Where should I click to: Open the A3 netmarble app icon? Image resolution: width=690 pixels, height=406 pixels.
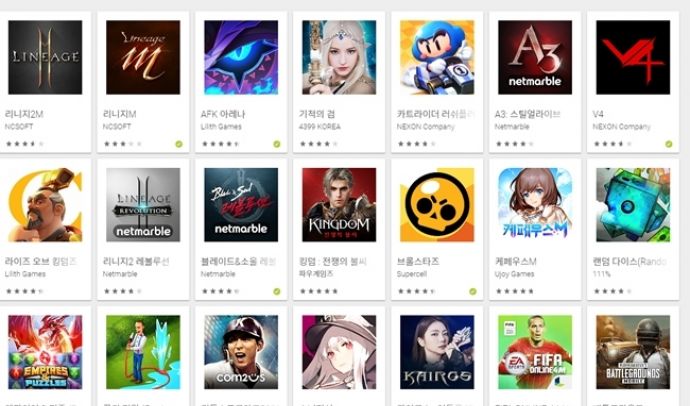pyautogui.click(x=535, y=57)
